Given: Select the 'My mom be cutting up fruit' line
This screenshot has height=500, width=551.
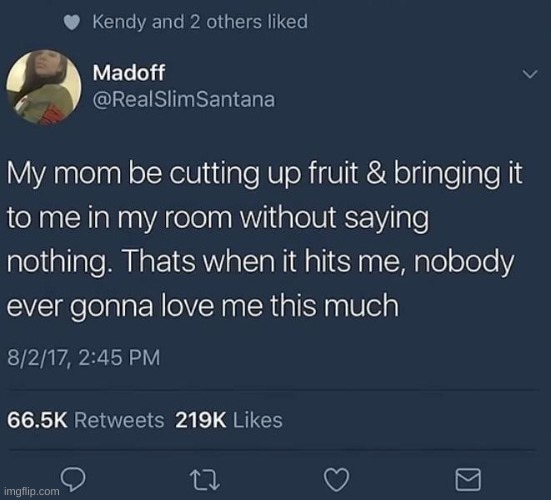Looking at the screenshot, I should [x=265, y=175].
